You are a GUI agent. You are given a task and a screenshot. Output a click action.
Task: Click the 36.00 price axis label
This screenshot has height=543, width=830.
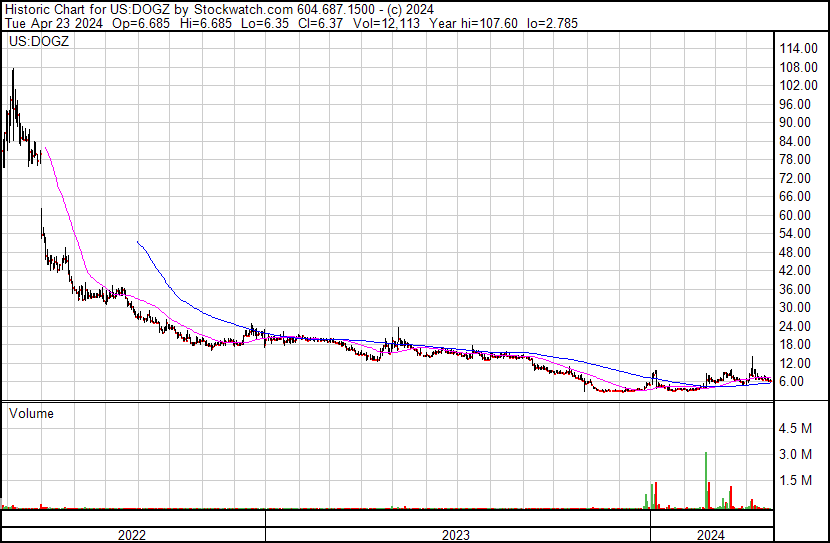tap(800, 289)
